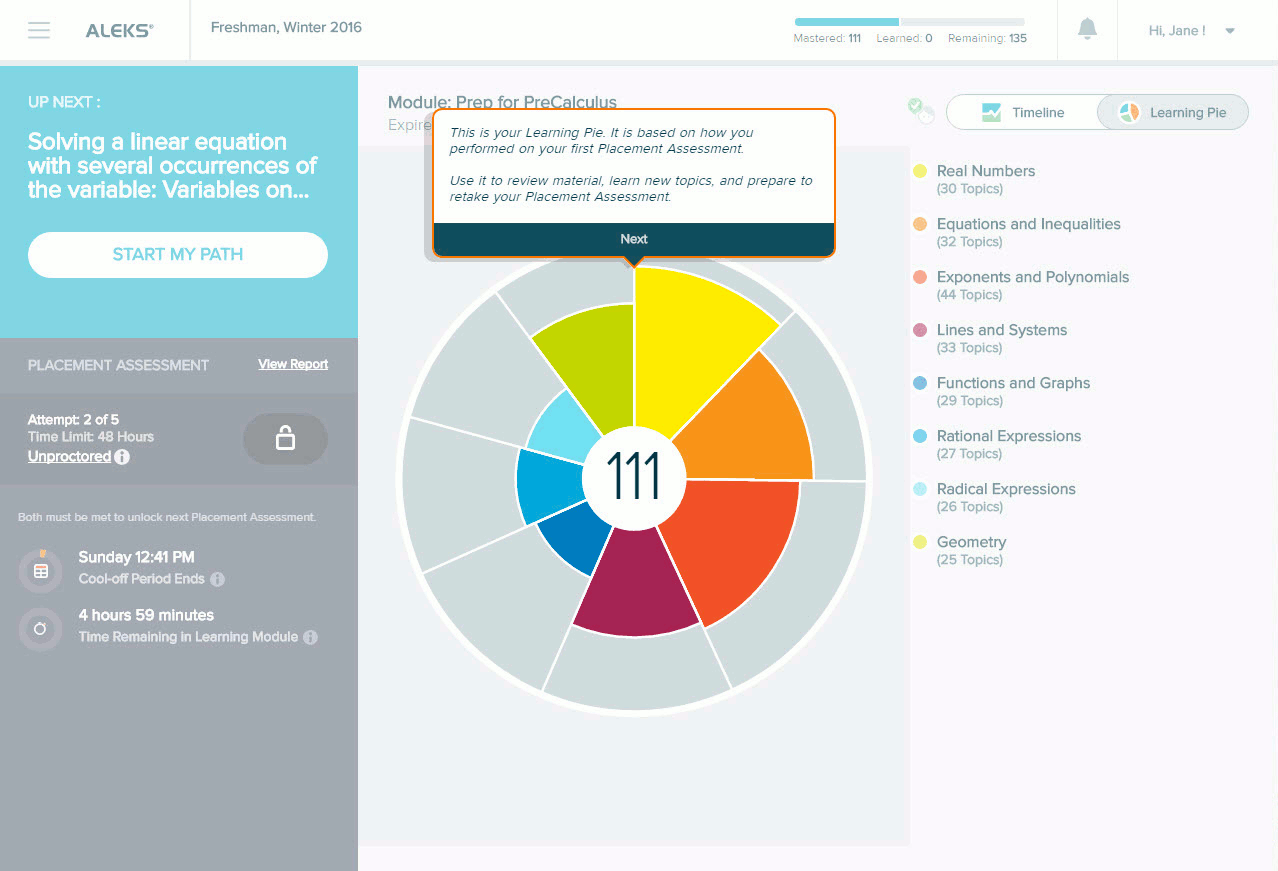Click the mastery progress bar in header
Screen dimensions: 1278x871
click(x=910, y=21)
